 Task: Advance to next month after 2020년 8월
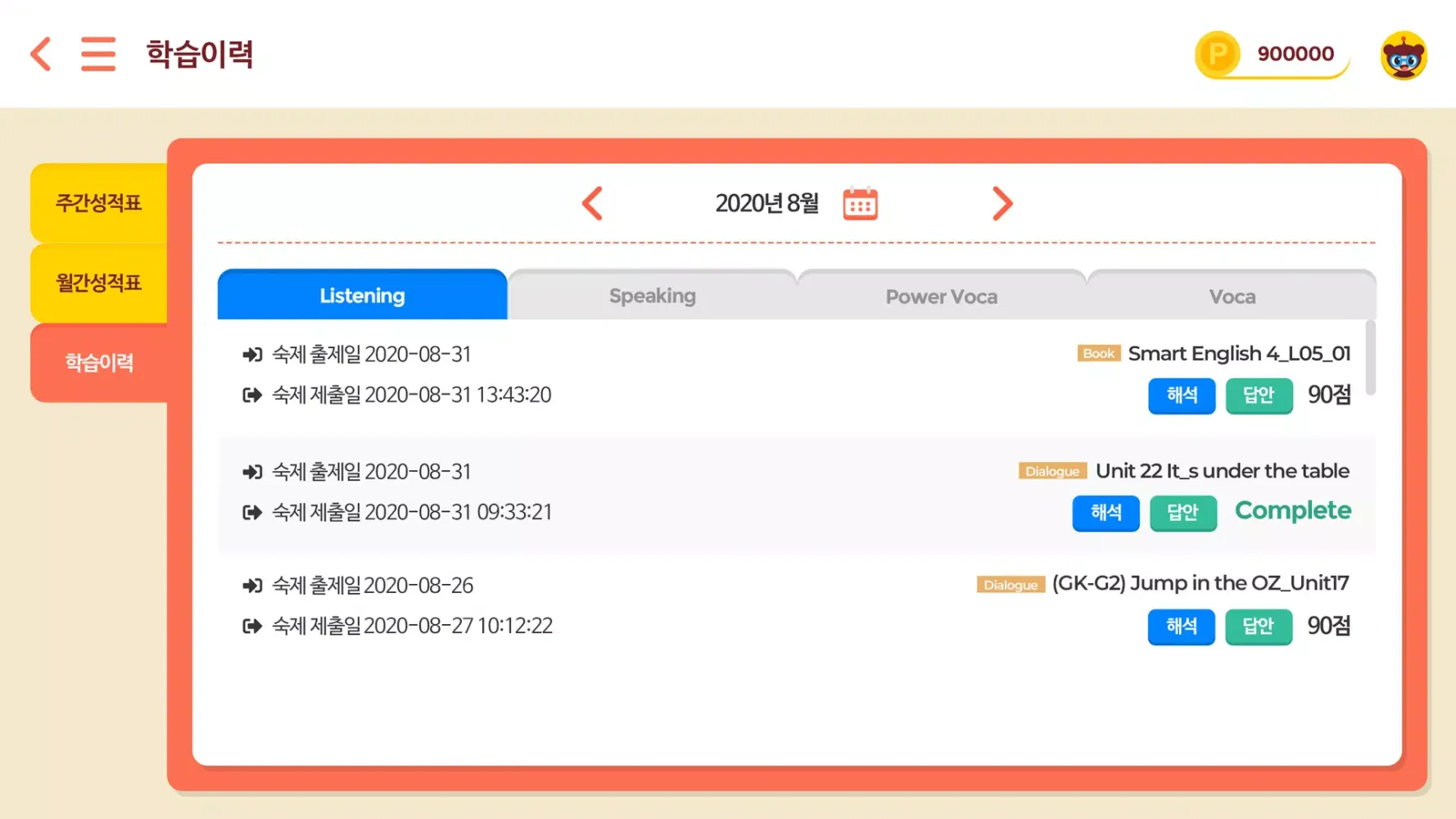click(x=1002, y=204)
